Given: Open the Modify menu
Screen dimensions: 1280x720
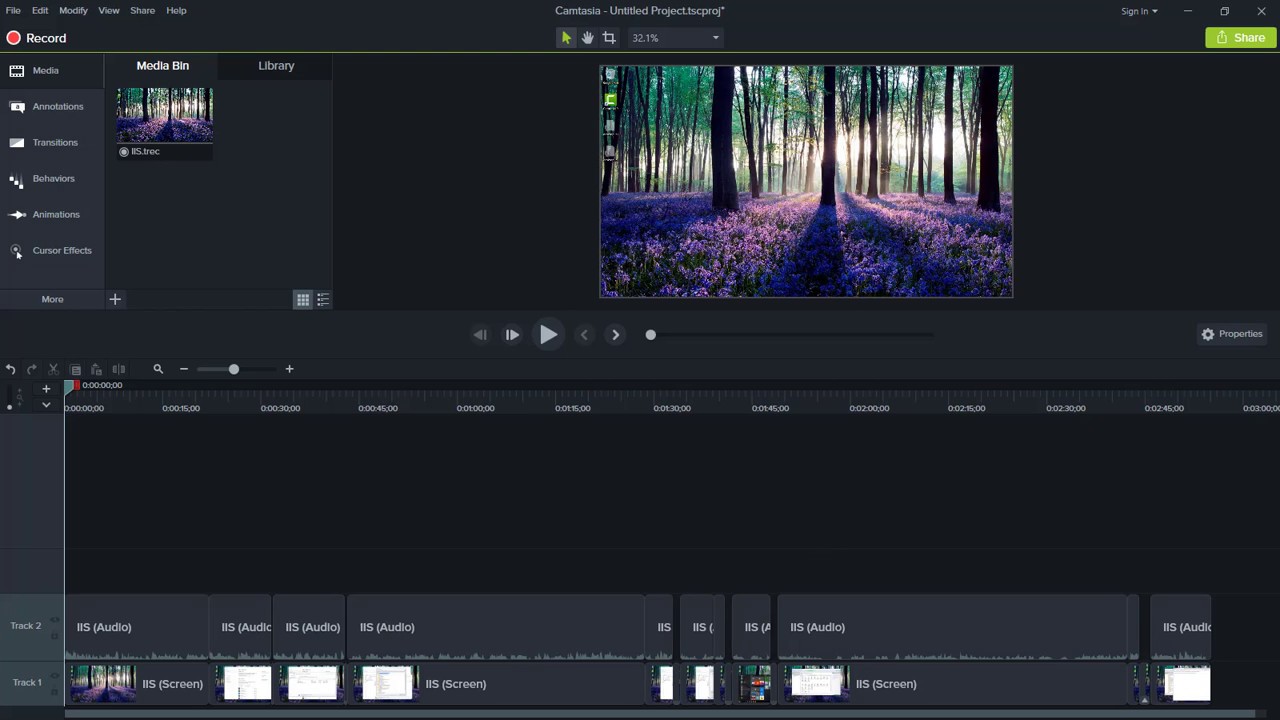Looking at the screenshot, I should point(73,10).
